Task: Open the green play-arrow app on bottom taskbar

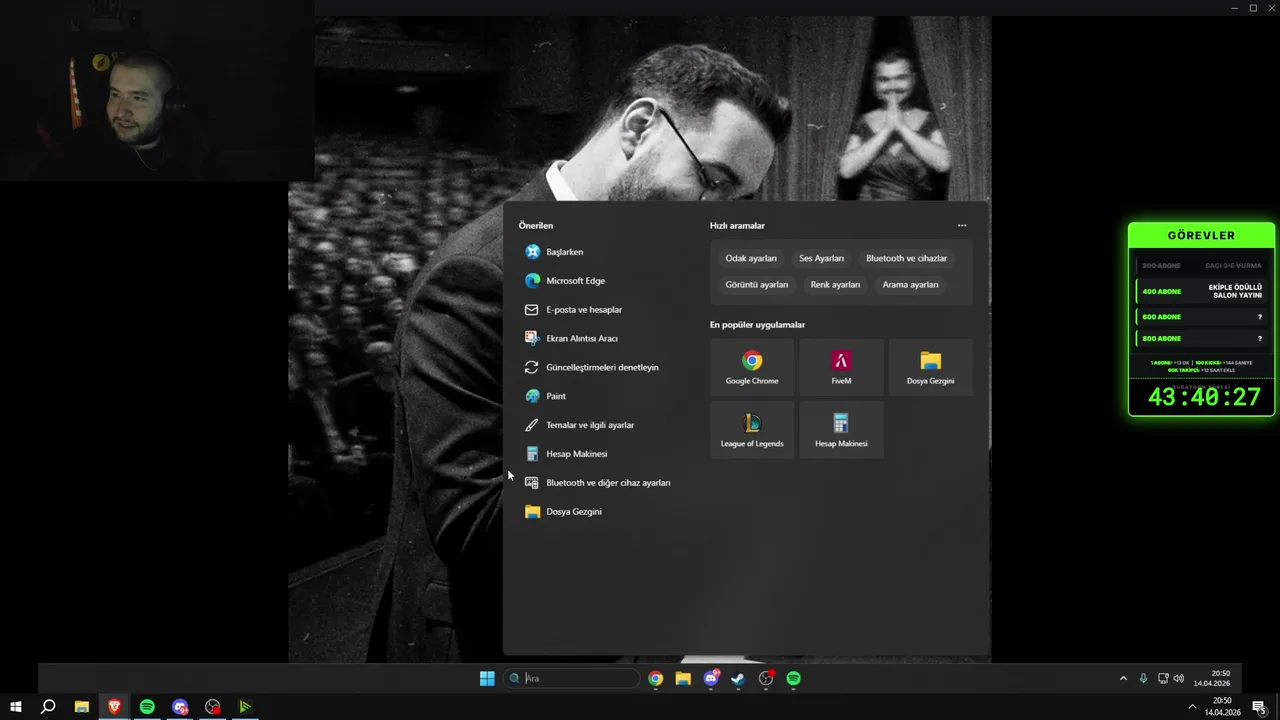Action: [x=245, y=707]
